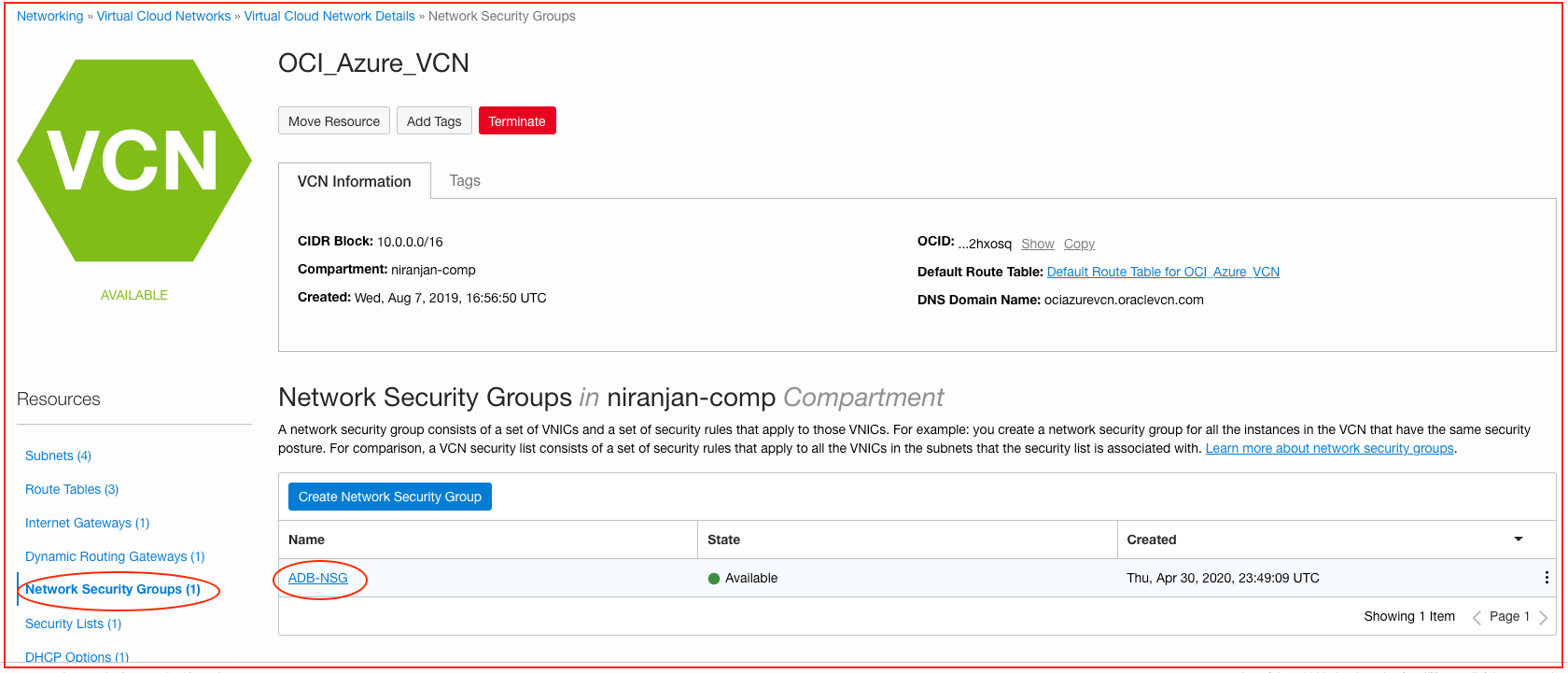Open Dynamic Routing Gateways (1) list

click(x=115, y=556)
